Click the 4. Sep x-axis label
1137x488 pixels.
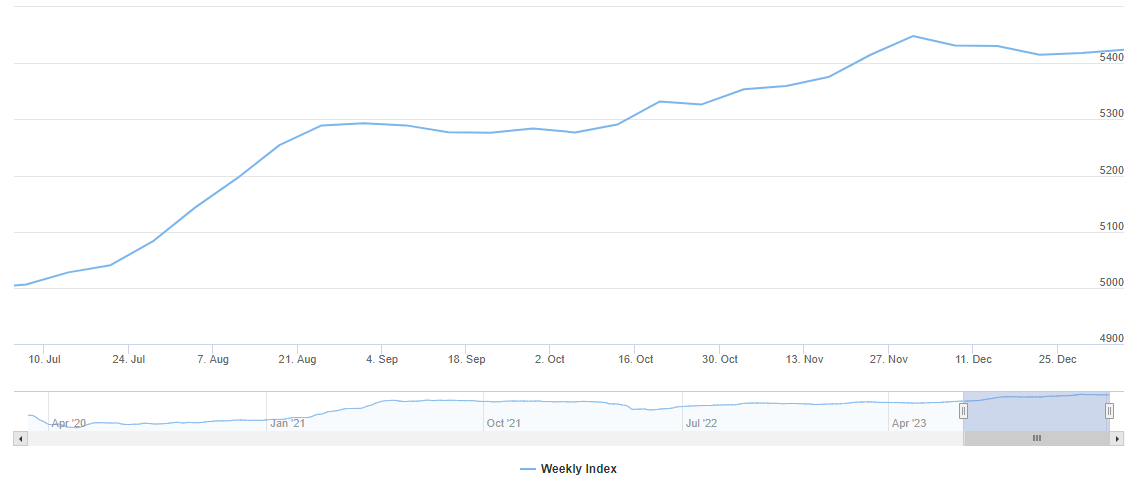382,359
